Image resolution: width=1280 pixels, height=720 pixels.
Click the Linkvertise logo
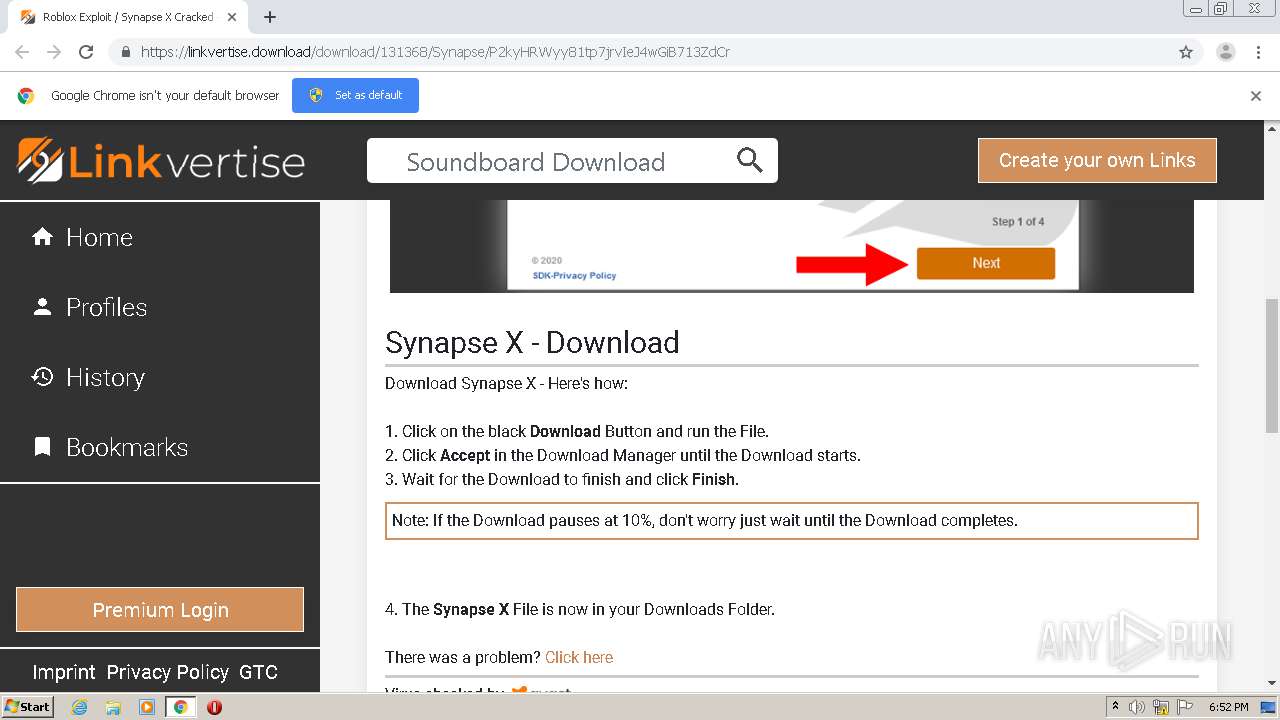click(161, 161)
